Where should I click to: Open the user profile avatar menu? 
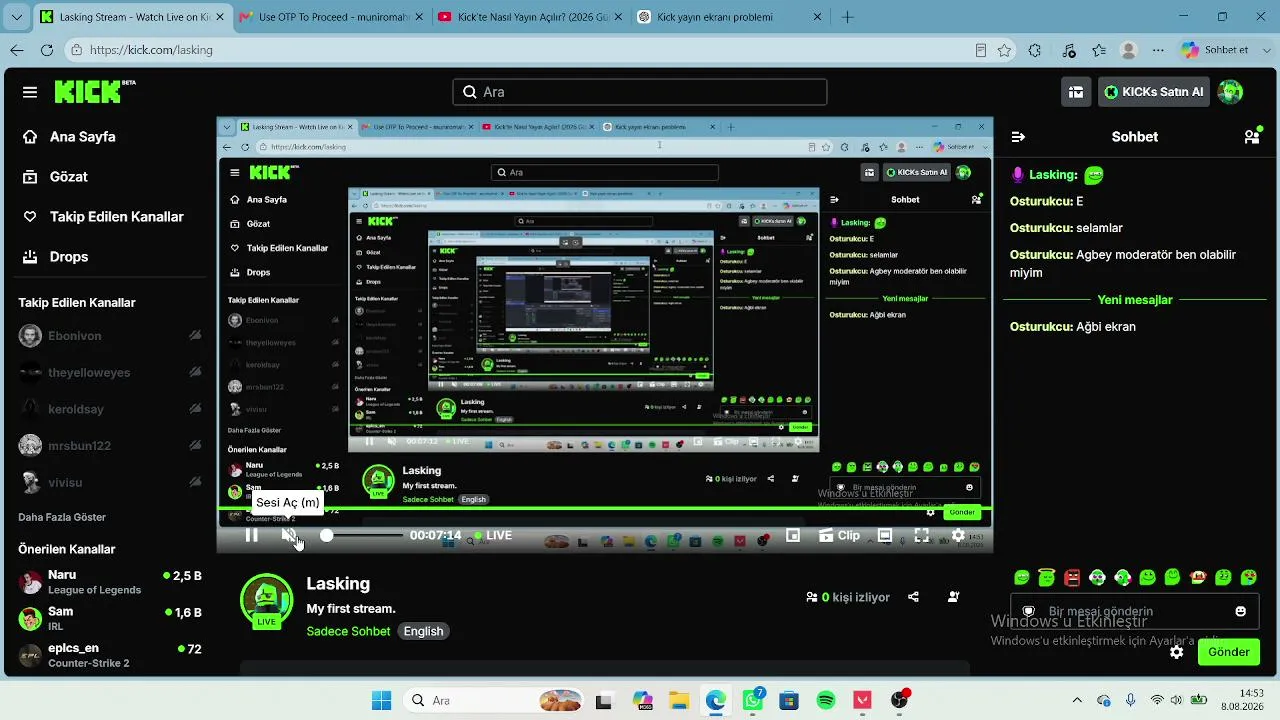pyautogui.click(x=1231, y=92)
